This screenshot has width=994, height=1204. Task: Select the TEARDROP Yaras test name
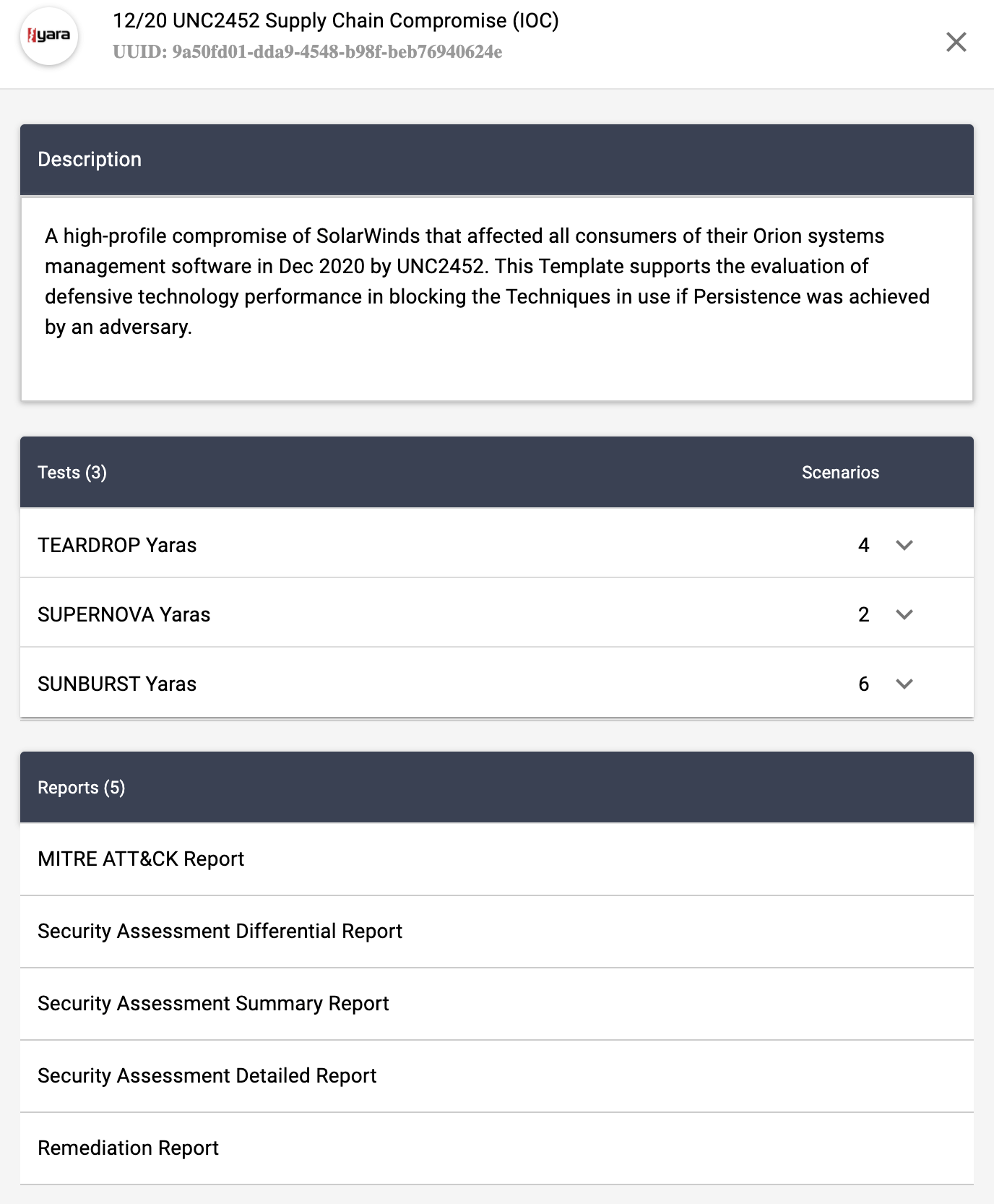(x=117, y=545)
